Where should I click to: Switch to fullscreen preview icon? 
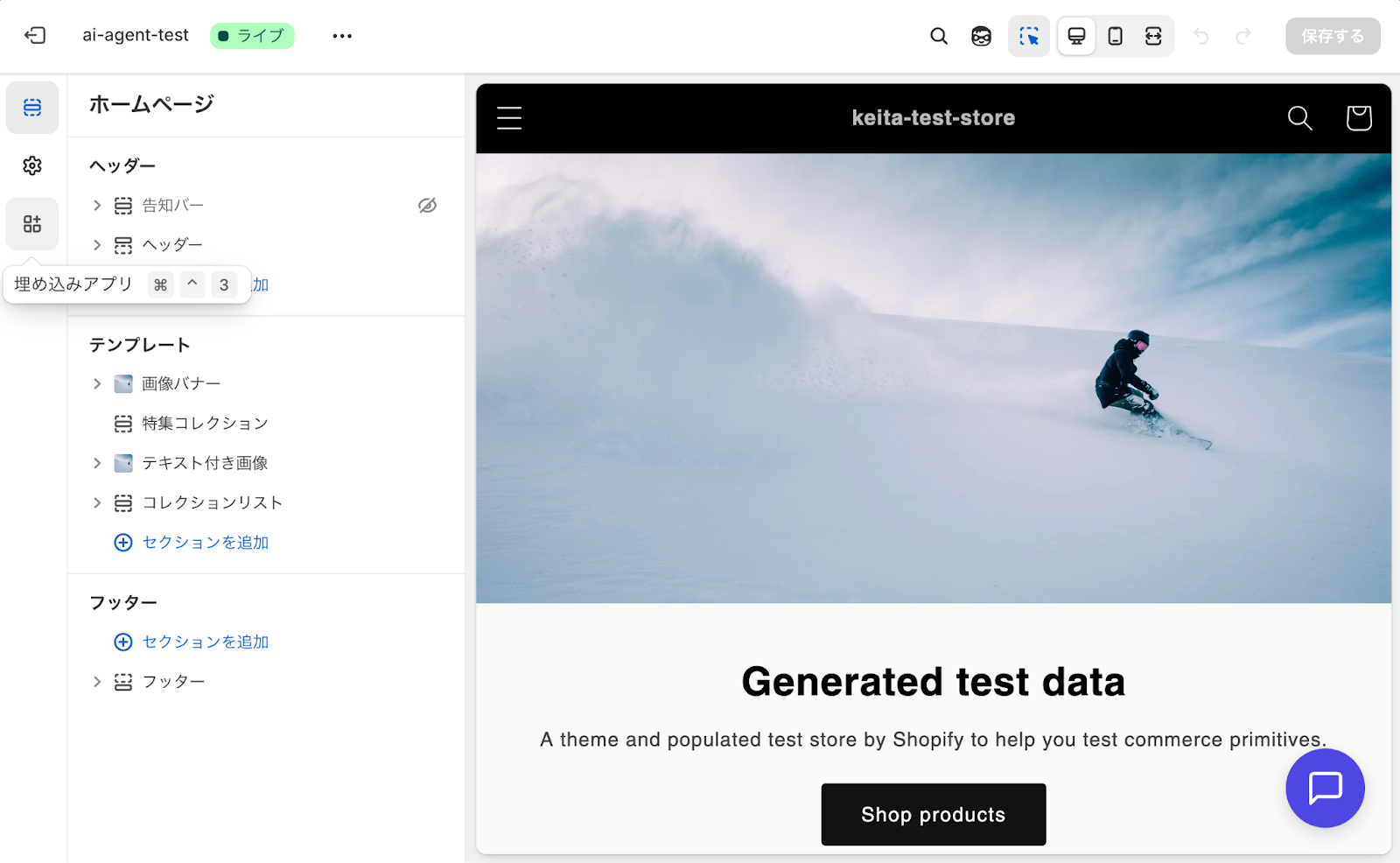[1154, 36]
